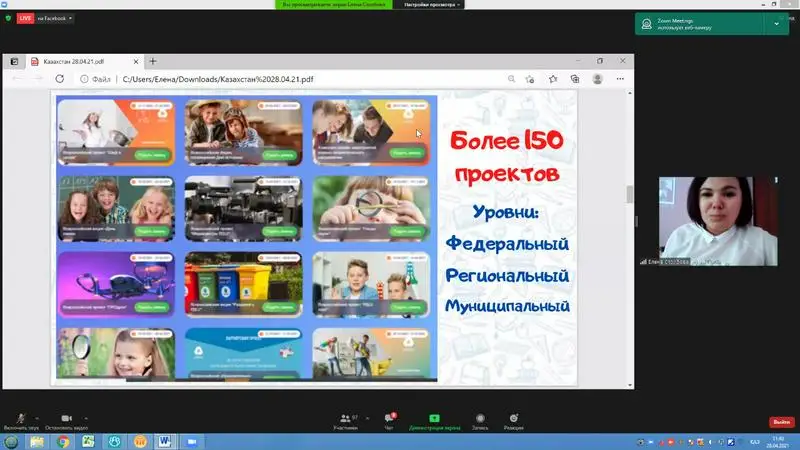Click the browser address bar

(300, 78)
